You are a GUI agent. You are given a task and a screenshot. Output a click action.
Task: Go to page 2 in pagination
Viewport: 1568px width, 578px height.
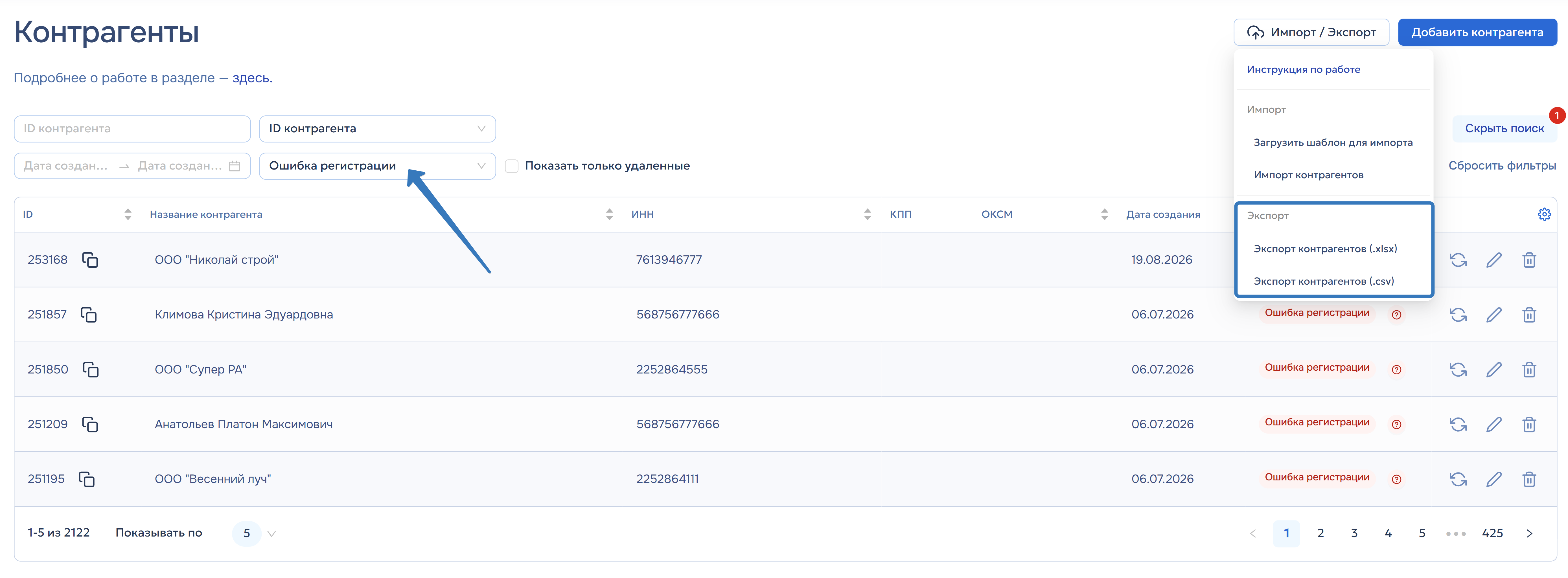click(x=1320, y=534)
